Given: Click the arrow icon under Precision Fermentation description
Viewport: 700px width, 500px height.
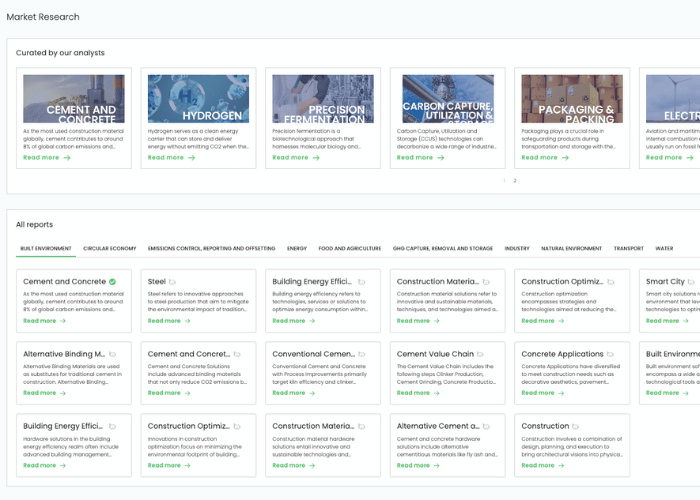Looking at the screenshot, I should point(316,158).
